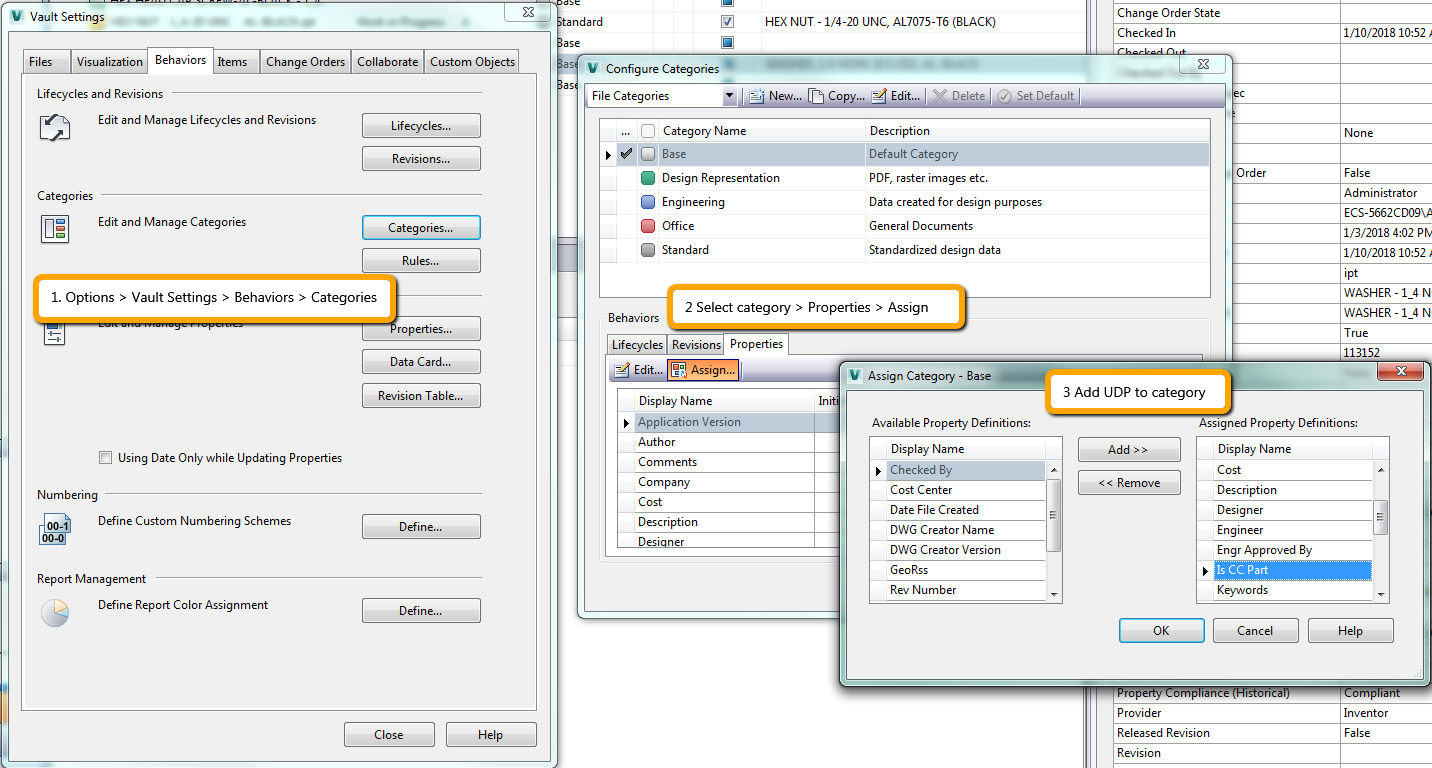This screenshot has width=1432, height=768.
Task: Click Configure Categories title bar icon
Action: click(x=593, y=68)
